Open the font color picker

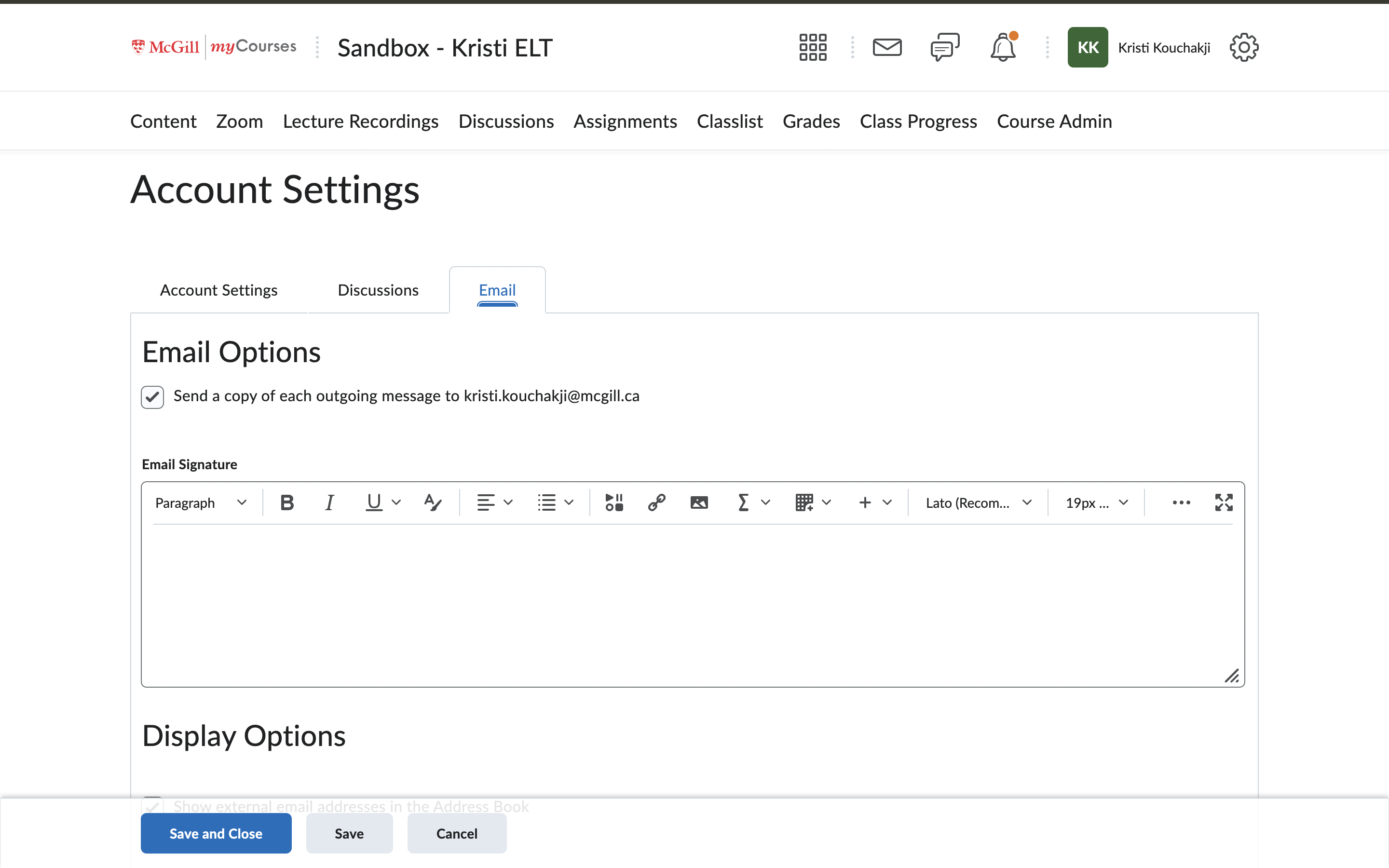[433, 502]
